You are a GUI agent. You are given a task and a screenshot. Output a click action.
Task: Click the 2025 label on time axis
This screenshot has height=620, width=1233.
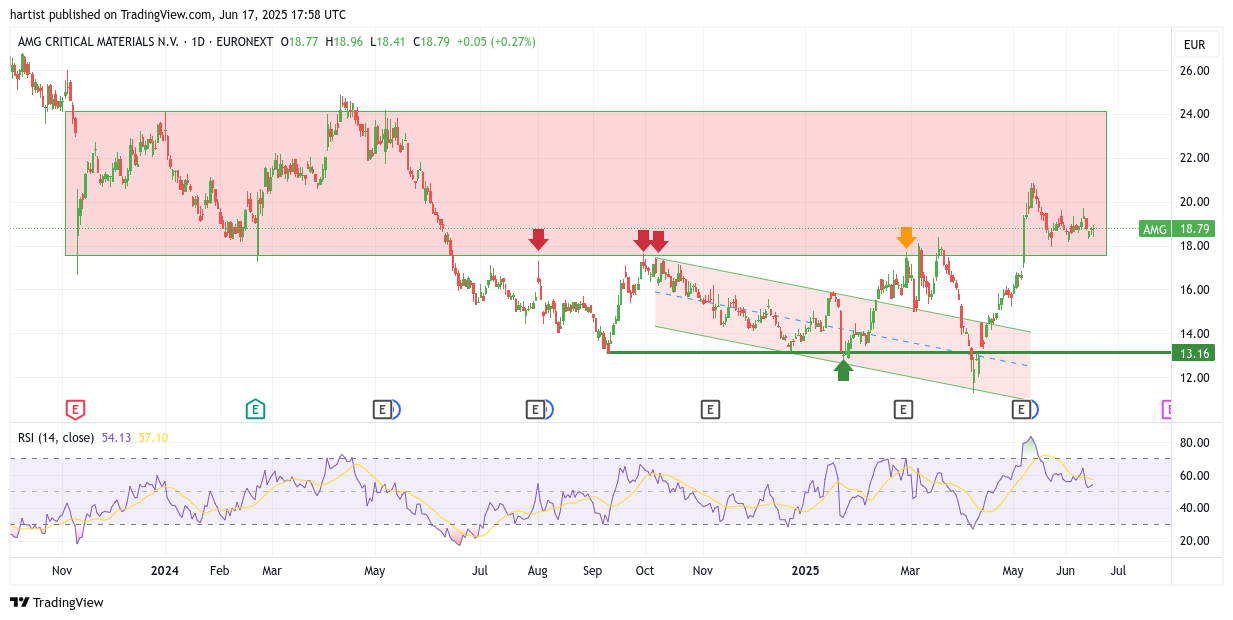(805, 571)
